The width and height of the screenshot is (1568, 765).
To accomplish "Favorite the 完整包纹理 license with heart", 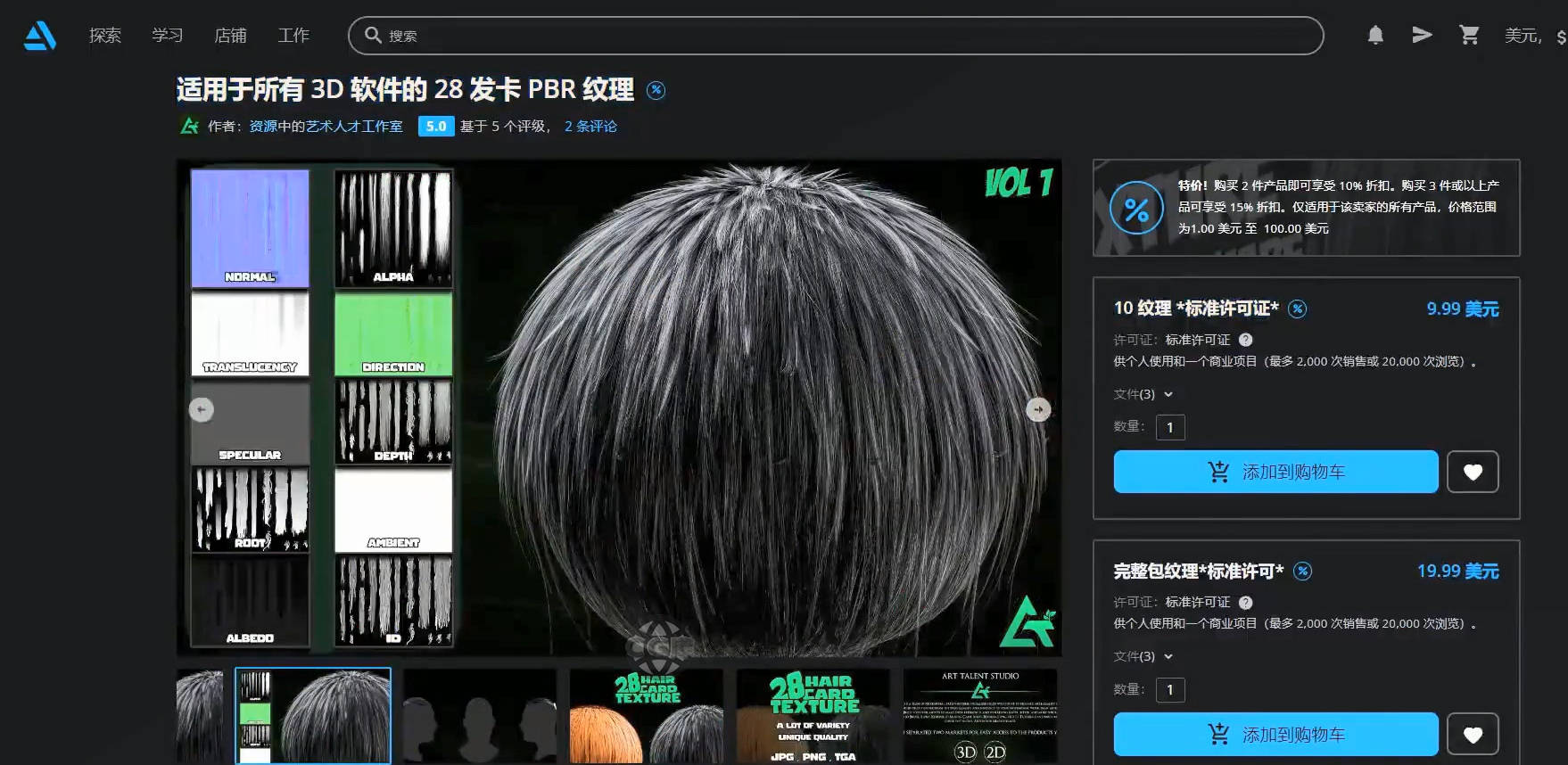I will (1473, 734).
